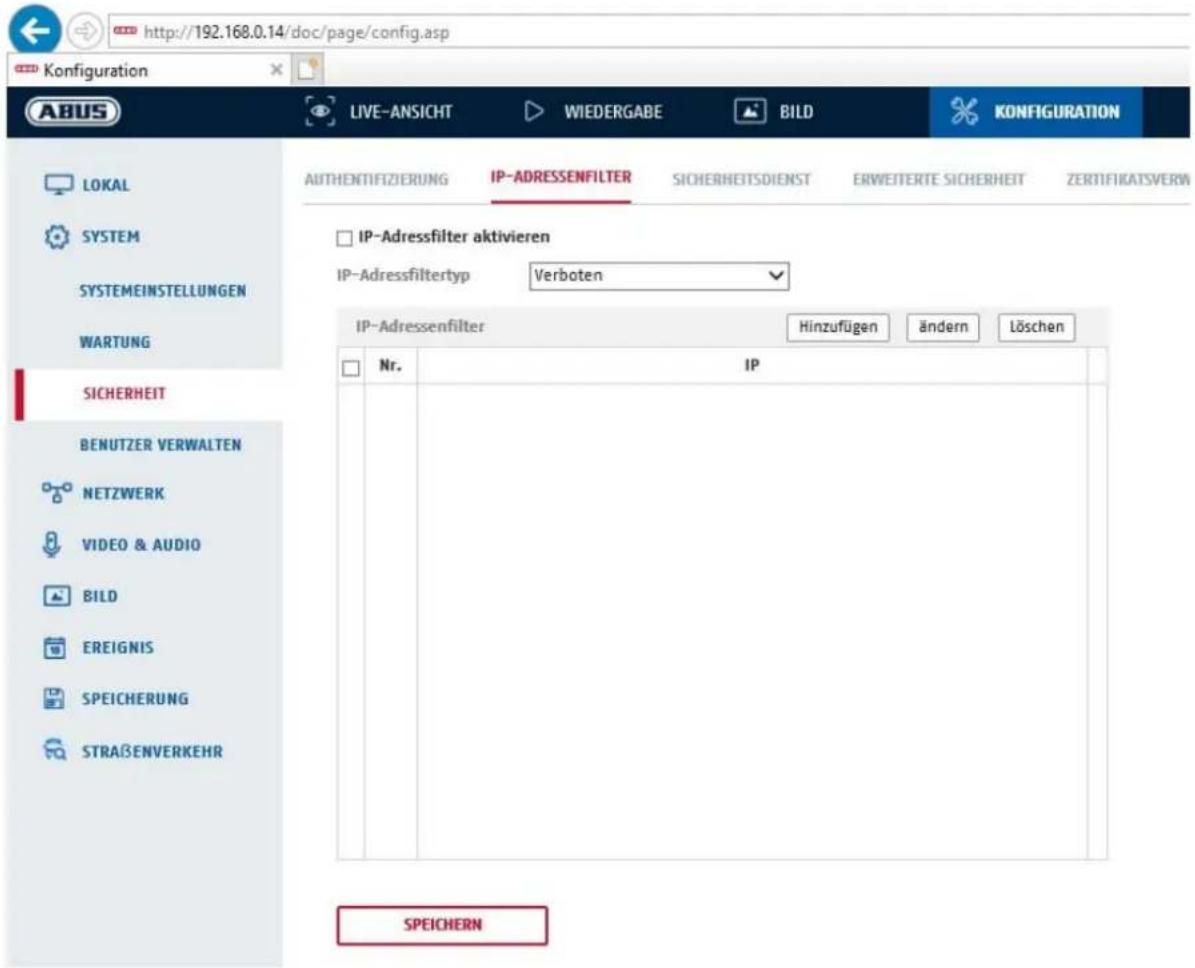Open WARTUNG in the sidebar
This screenshot has height=968, width=1195.
coord(115,342)
